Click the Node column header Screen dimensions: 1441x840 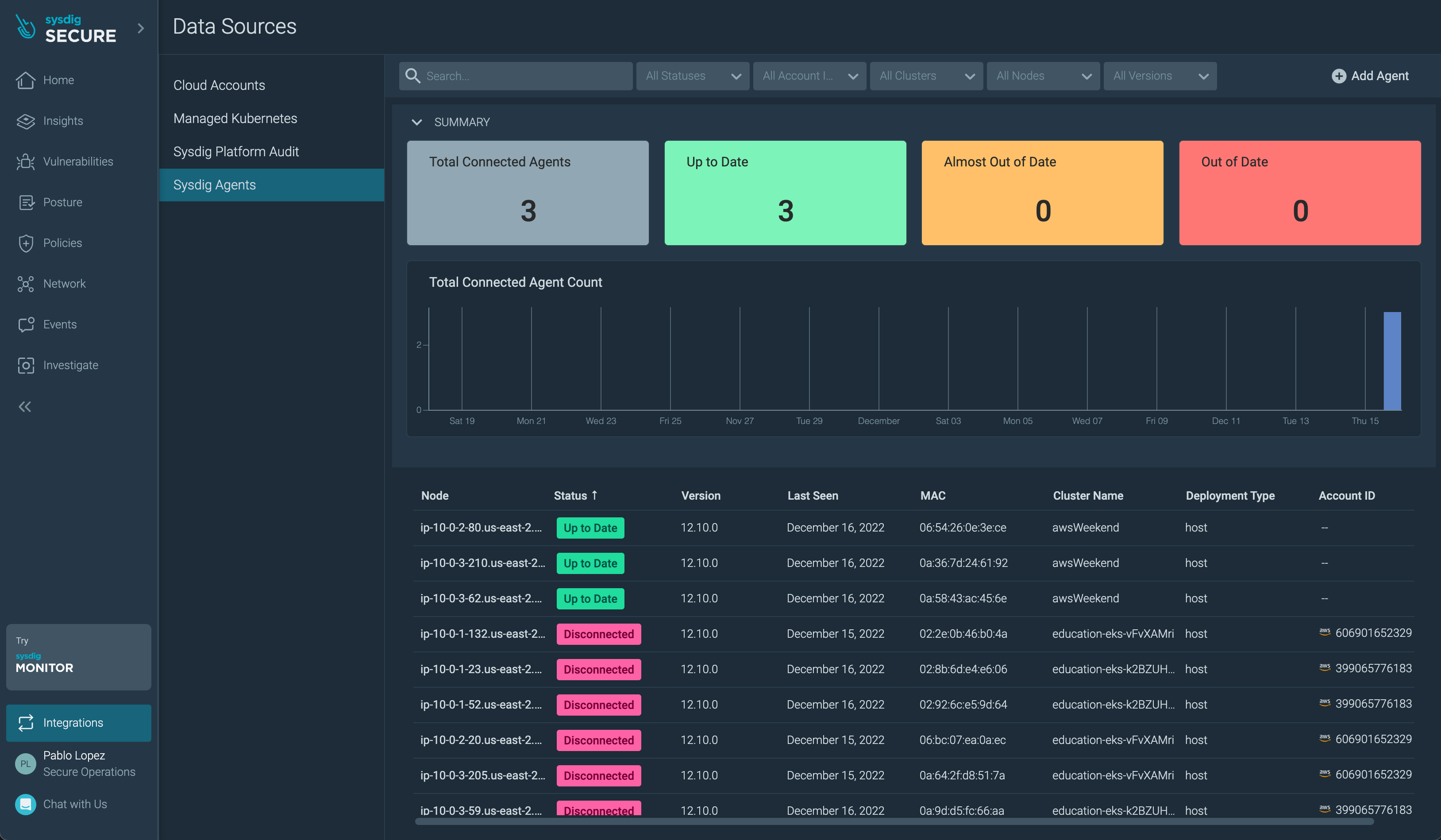[435, 496]
